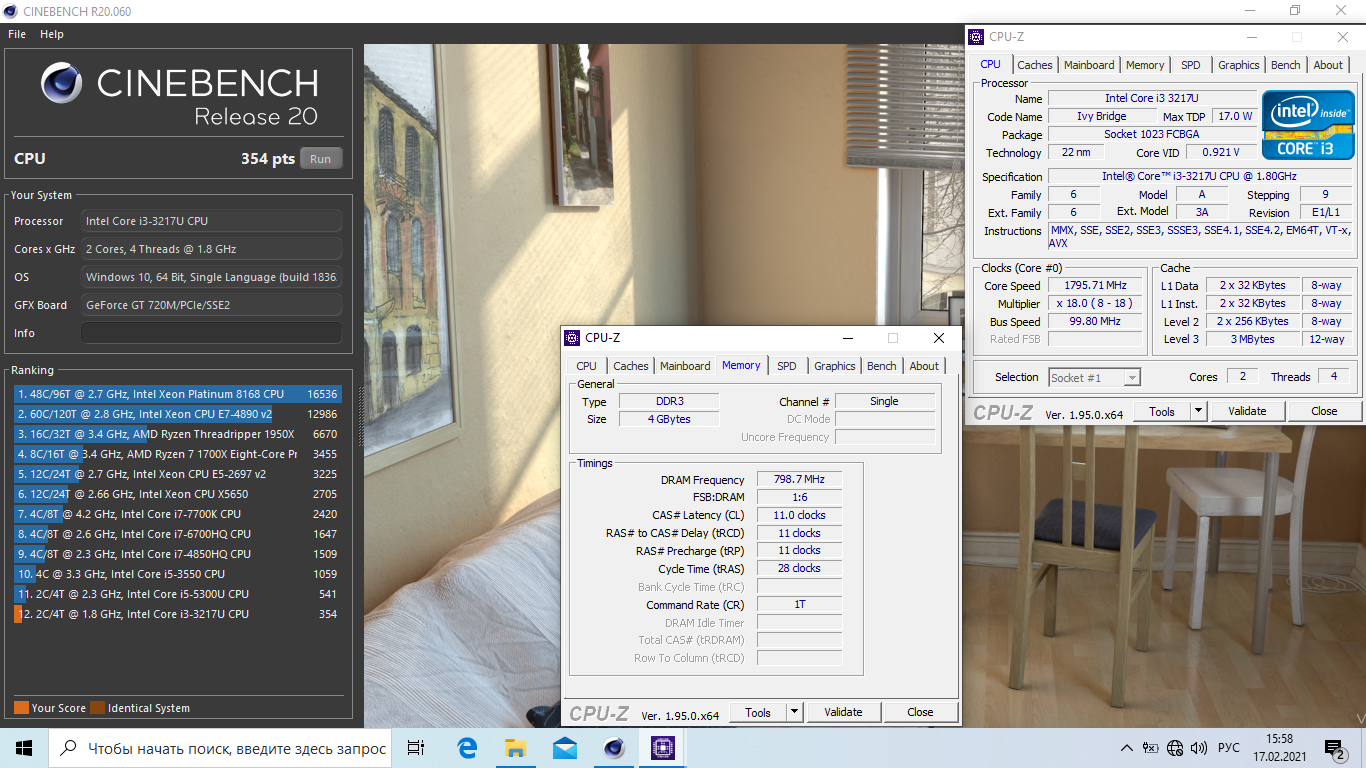This screenshot has height=768, width=1366.
Task: Click the Core Speed value 1795.71 MHz
Action: coord(1095,286)
